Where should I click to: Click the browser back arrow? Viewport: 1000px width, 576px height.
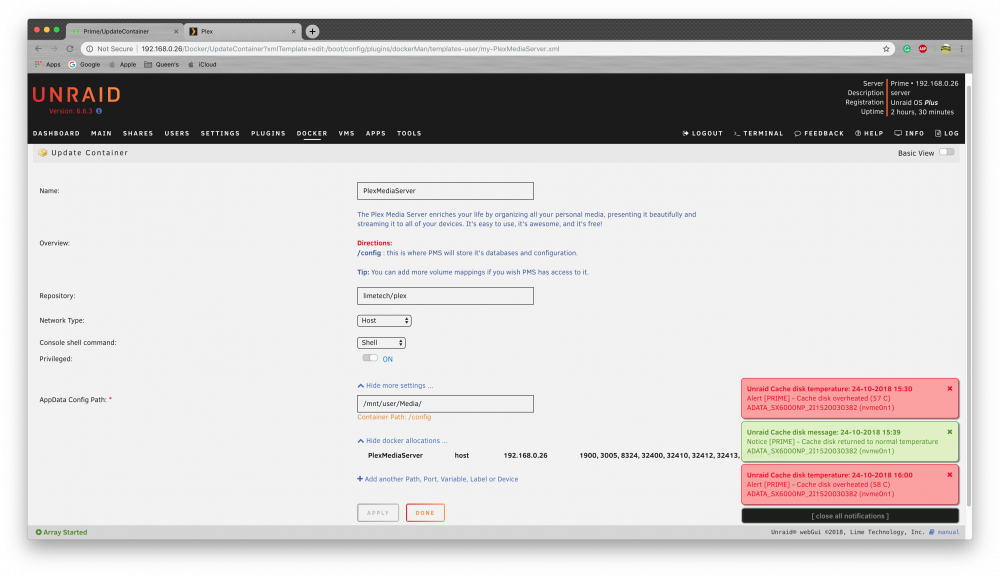[38, 48]
